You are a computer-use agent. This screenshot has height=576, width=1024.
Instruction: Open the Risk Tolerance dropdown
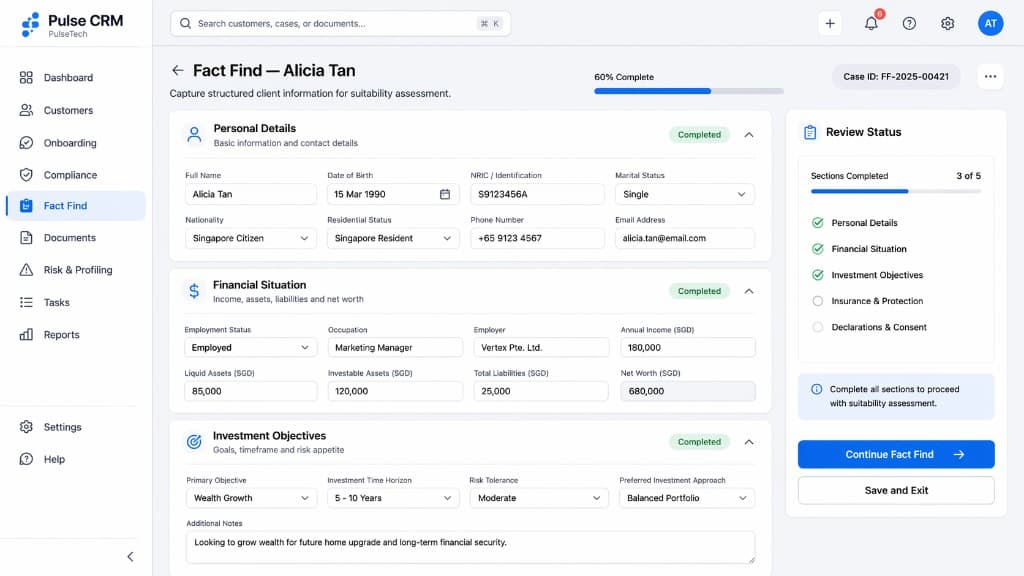[x=539, y=497]
